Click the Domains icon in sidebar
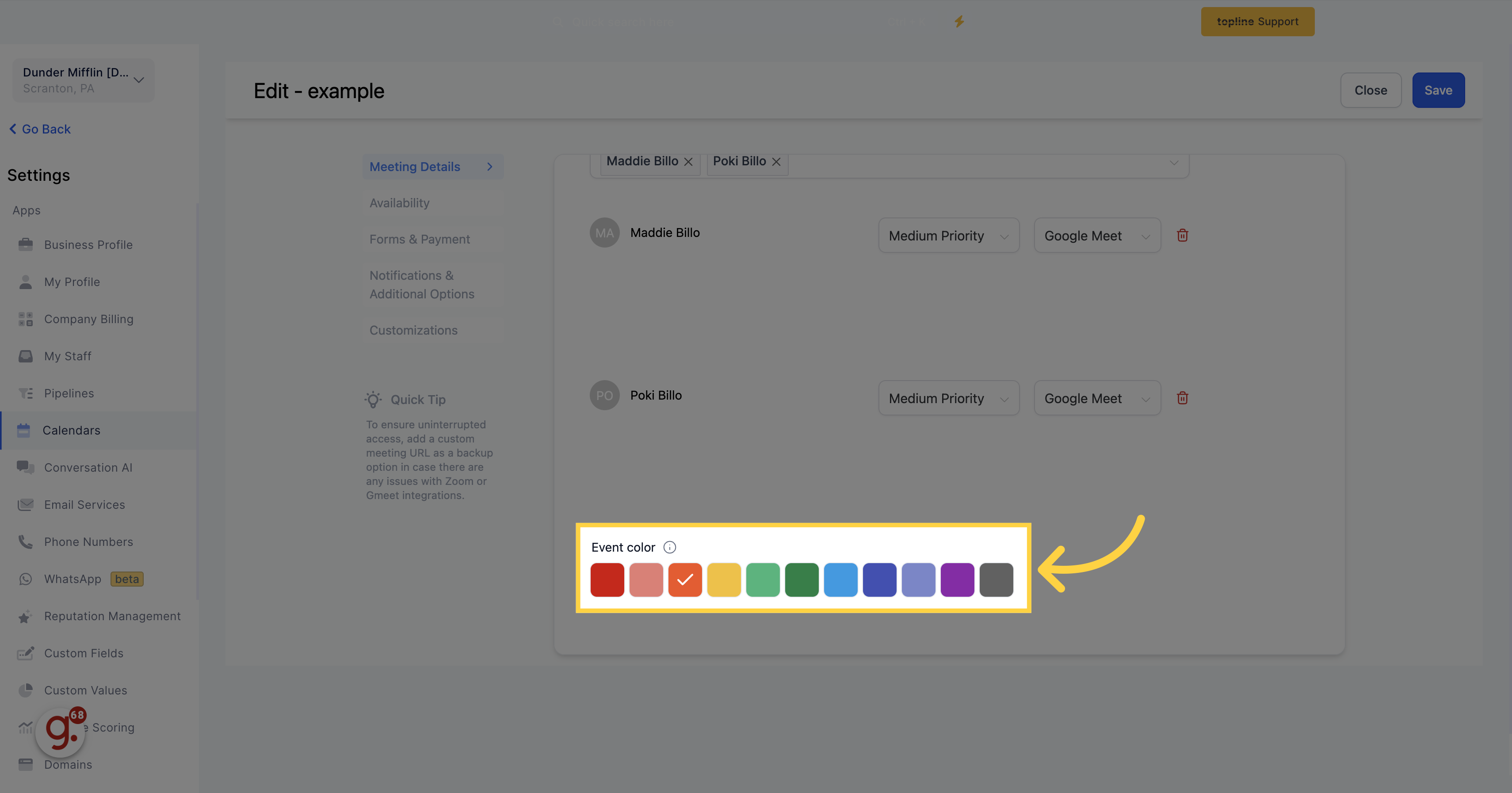Viewport: 1512px width, 793px height. 26,764
